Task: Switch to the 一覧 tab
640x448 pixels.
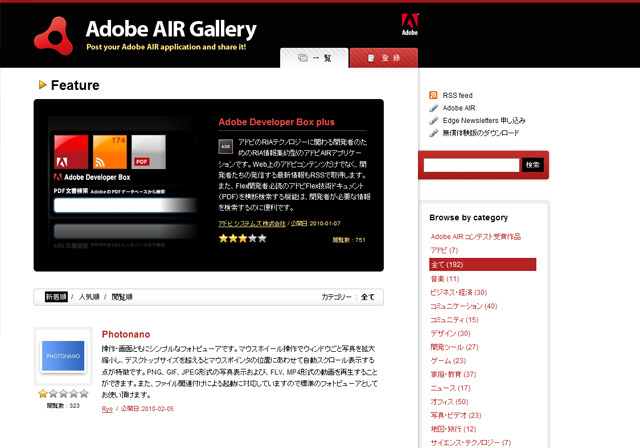Action: 314,58
